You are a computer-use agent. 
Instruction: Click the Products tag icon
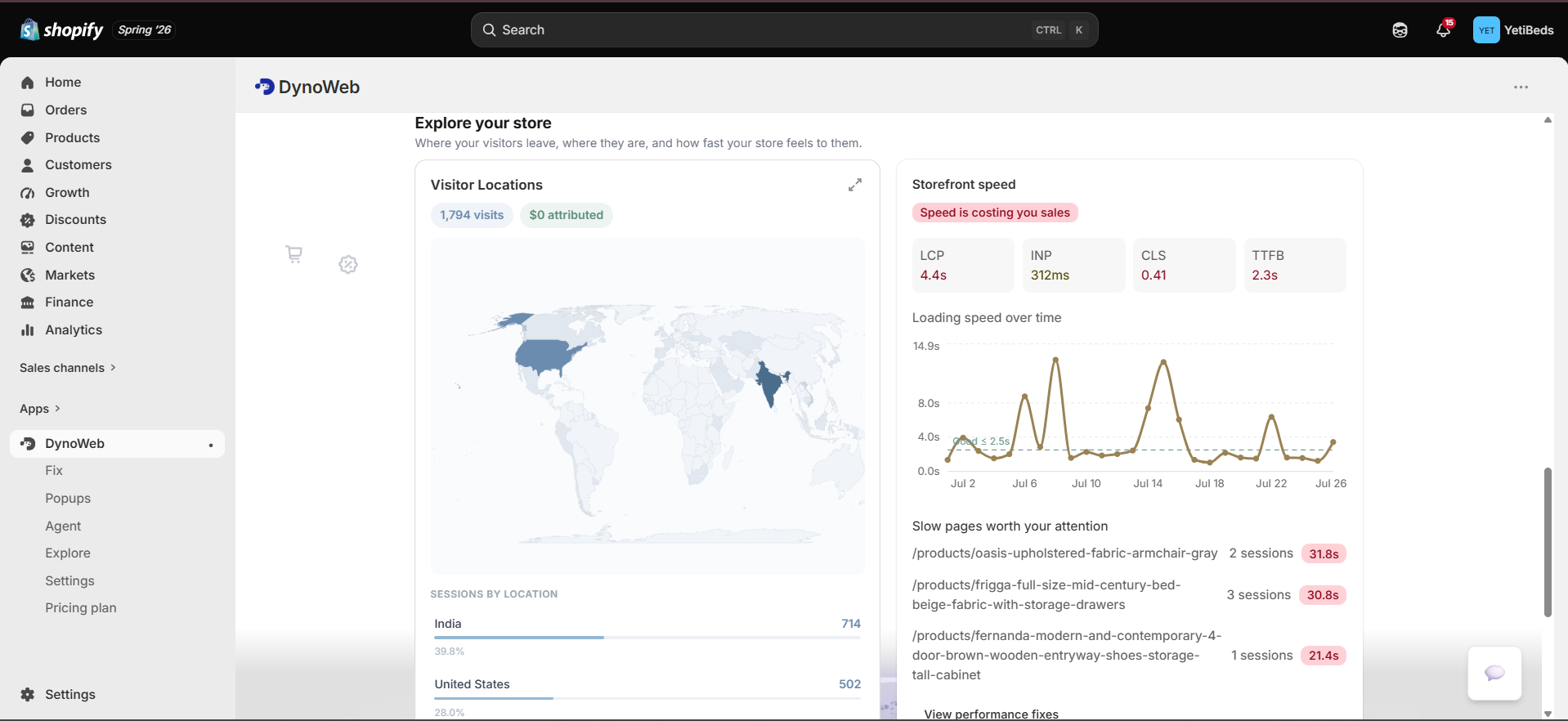coord(28,138)
